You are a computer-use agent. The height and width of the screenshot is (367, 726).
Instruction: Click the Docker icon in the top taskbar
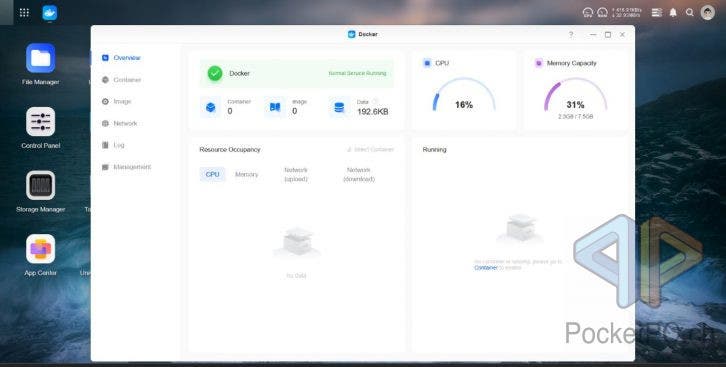pyautogui.click(x=50, y=12)
